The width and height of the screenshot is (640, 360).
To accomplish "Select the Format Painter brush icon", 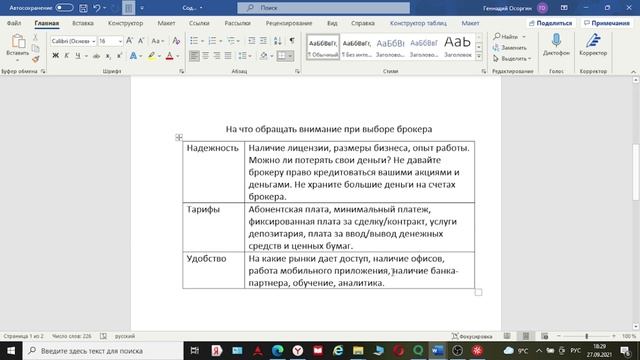I will pyautogui.click(x=36, y=59).
